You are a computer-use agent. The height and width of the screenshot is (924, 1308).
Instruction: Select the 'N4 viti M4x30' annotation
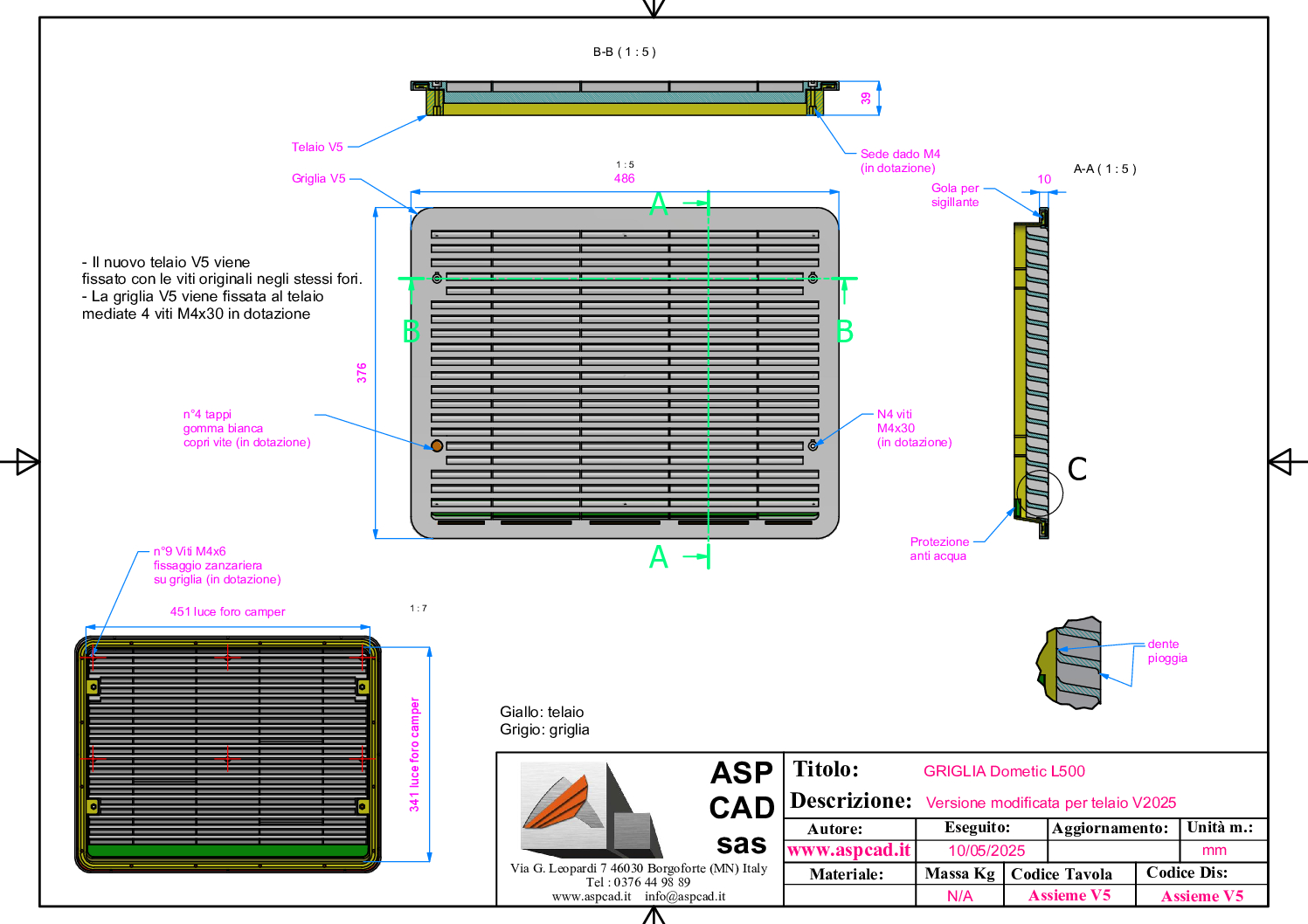point(914,428)
